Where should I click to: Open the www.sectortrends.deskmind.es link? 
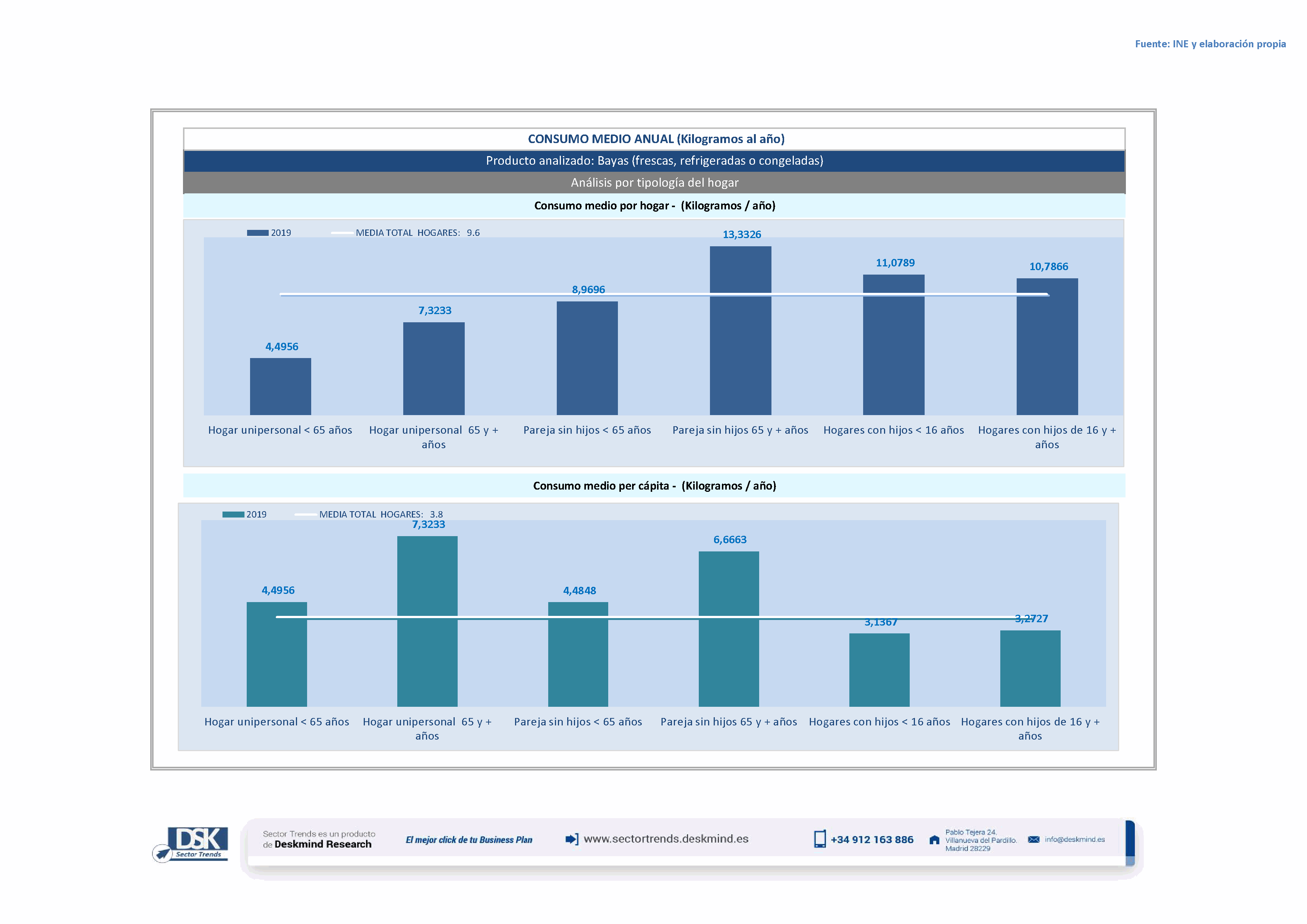666,839
